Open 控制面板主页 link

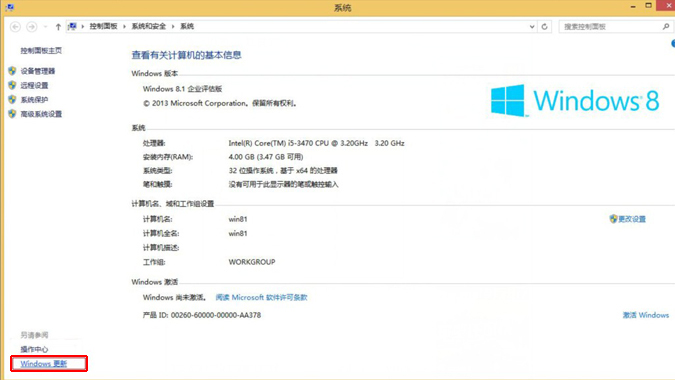click(x=41, y=50)
